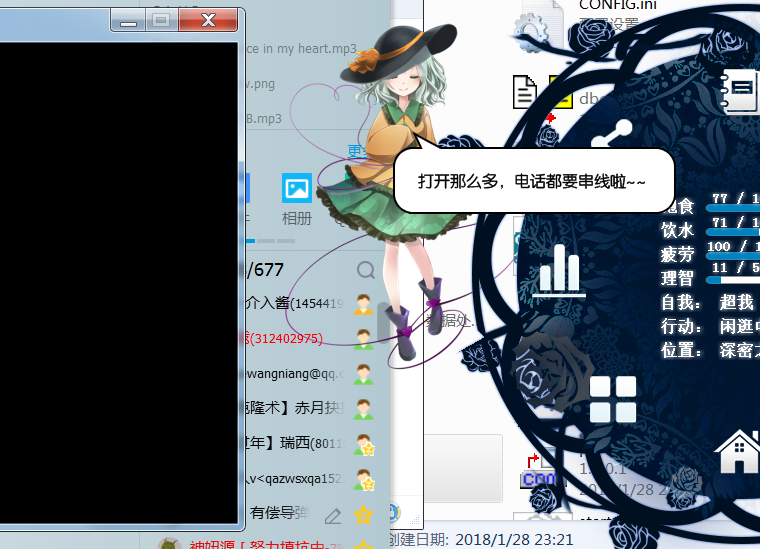Image resolution: width=760 pixels, height=549 pixels.
Task: Select the '.png' file entry
Action: [260, 84]
